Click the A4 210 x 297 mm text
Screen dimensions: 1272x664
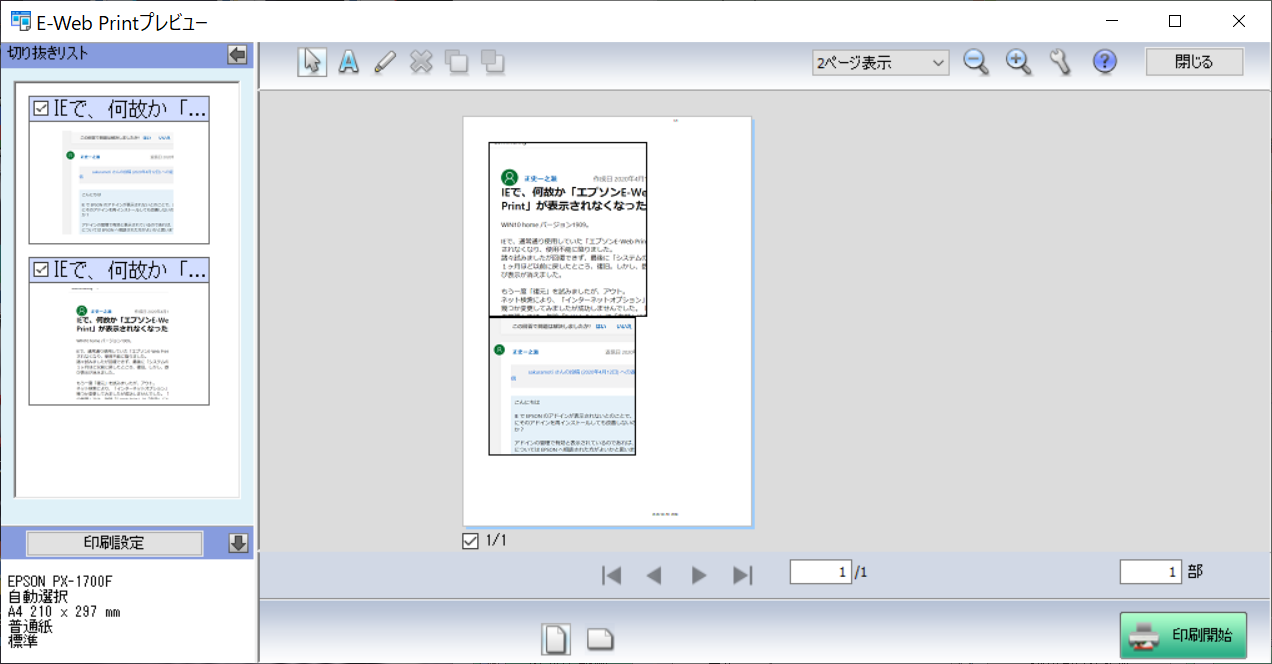coord(64,611)
